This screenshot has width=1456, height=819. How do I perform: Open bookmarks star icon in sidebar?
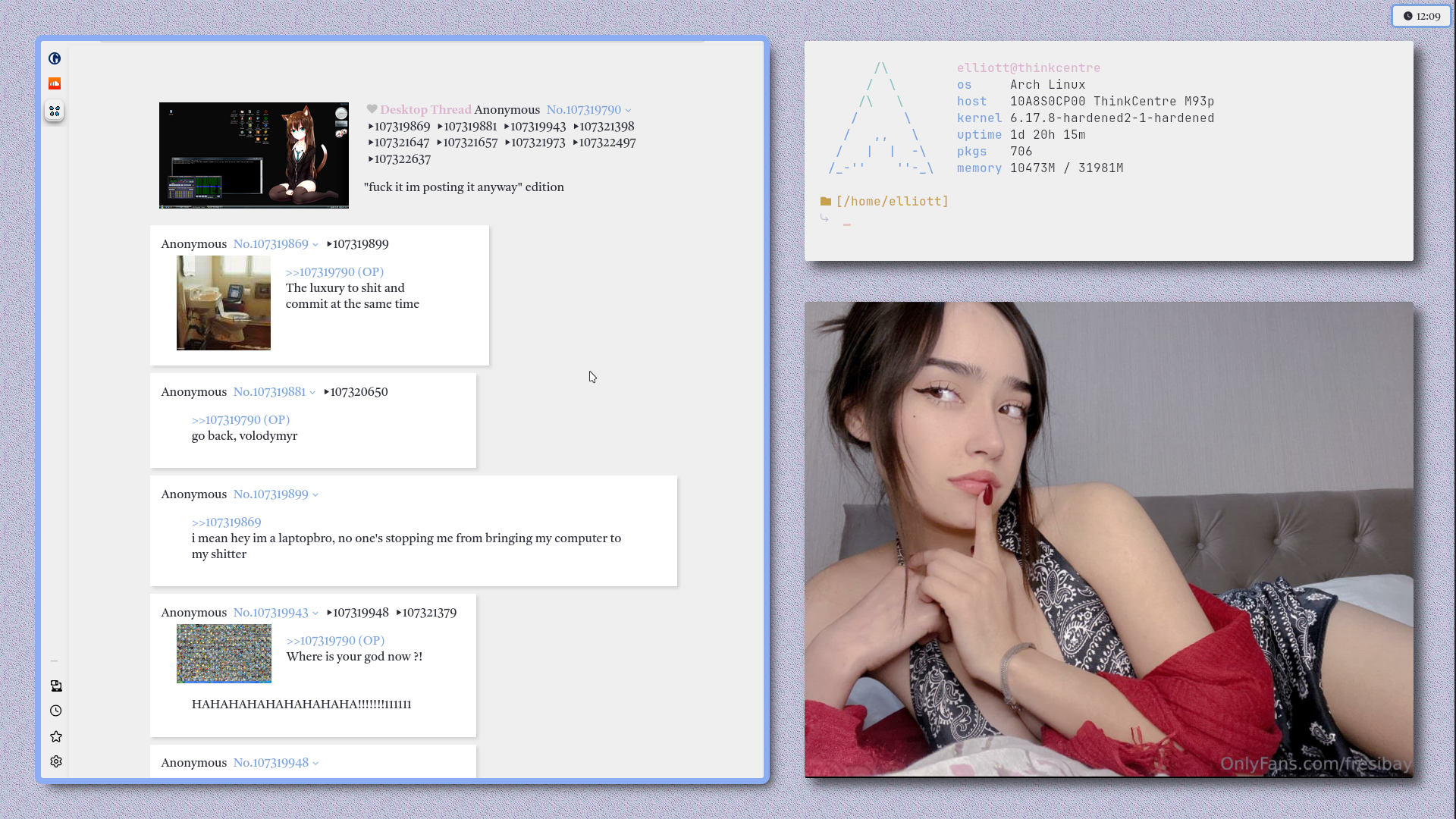(x=56, y=736)
